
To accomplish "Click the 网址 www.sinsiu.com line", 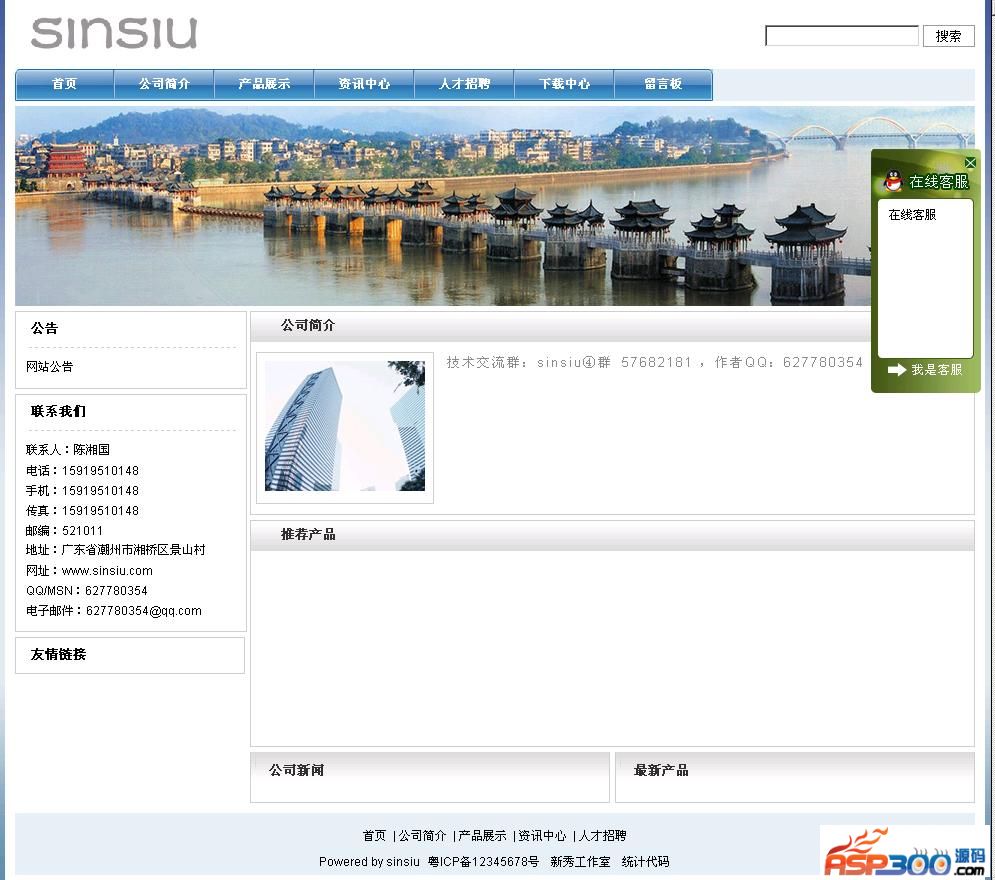I will coord(89,571).
